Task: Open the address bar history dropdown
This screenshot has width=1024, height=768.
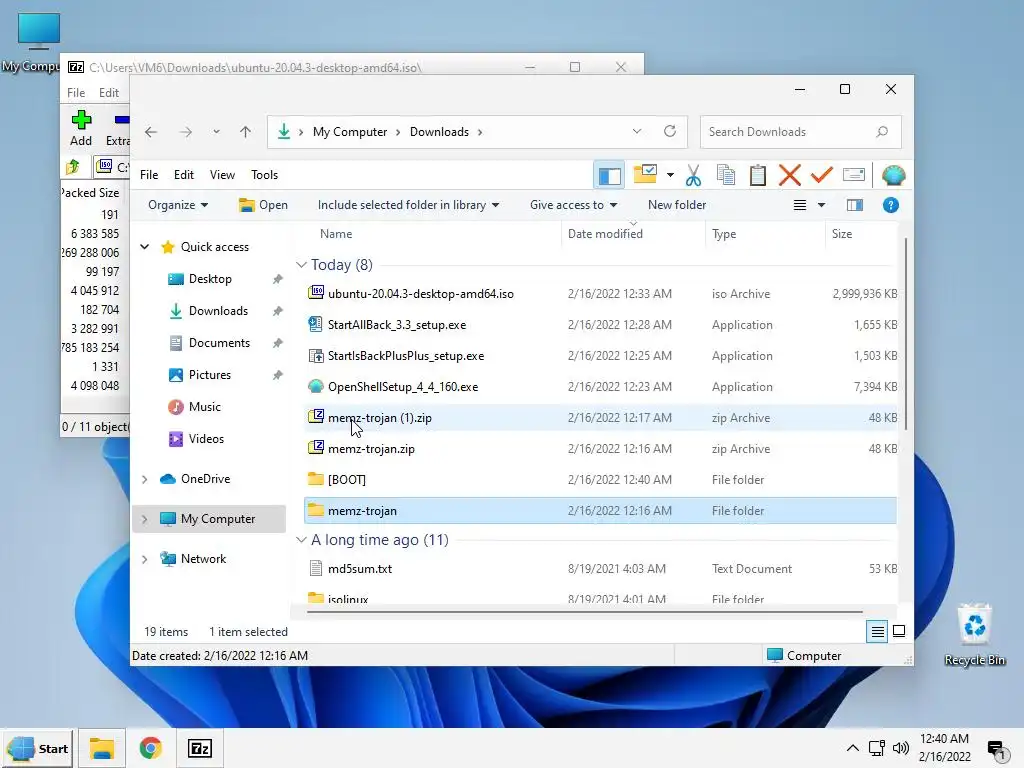Action: pyautogui.click(x=637, y=132)
